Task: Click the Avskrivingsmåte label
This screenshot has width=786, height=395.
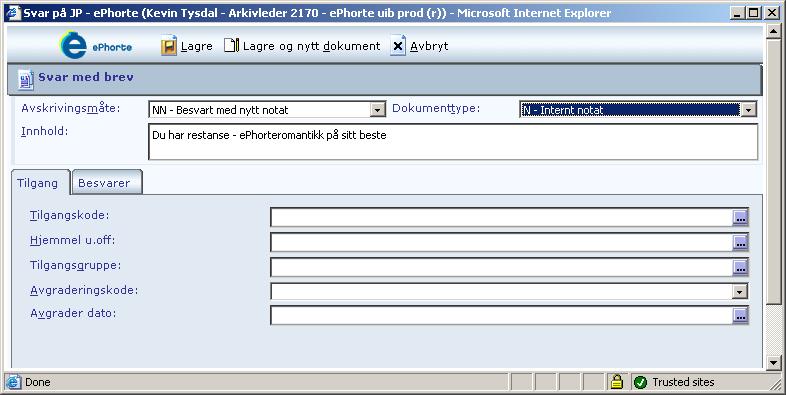Action: (71, 108)
